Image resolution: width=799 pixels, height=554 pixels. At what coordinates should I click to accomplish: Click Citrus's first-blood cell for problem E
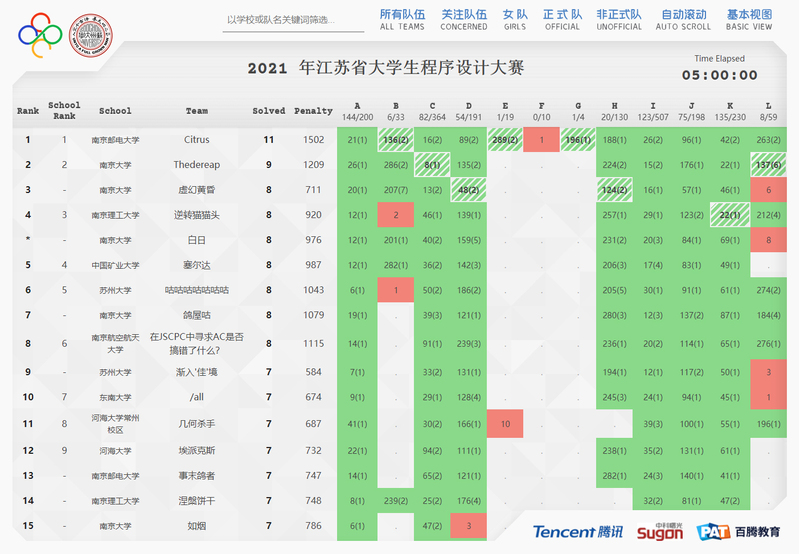[505, 140]
